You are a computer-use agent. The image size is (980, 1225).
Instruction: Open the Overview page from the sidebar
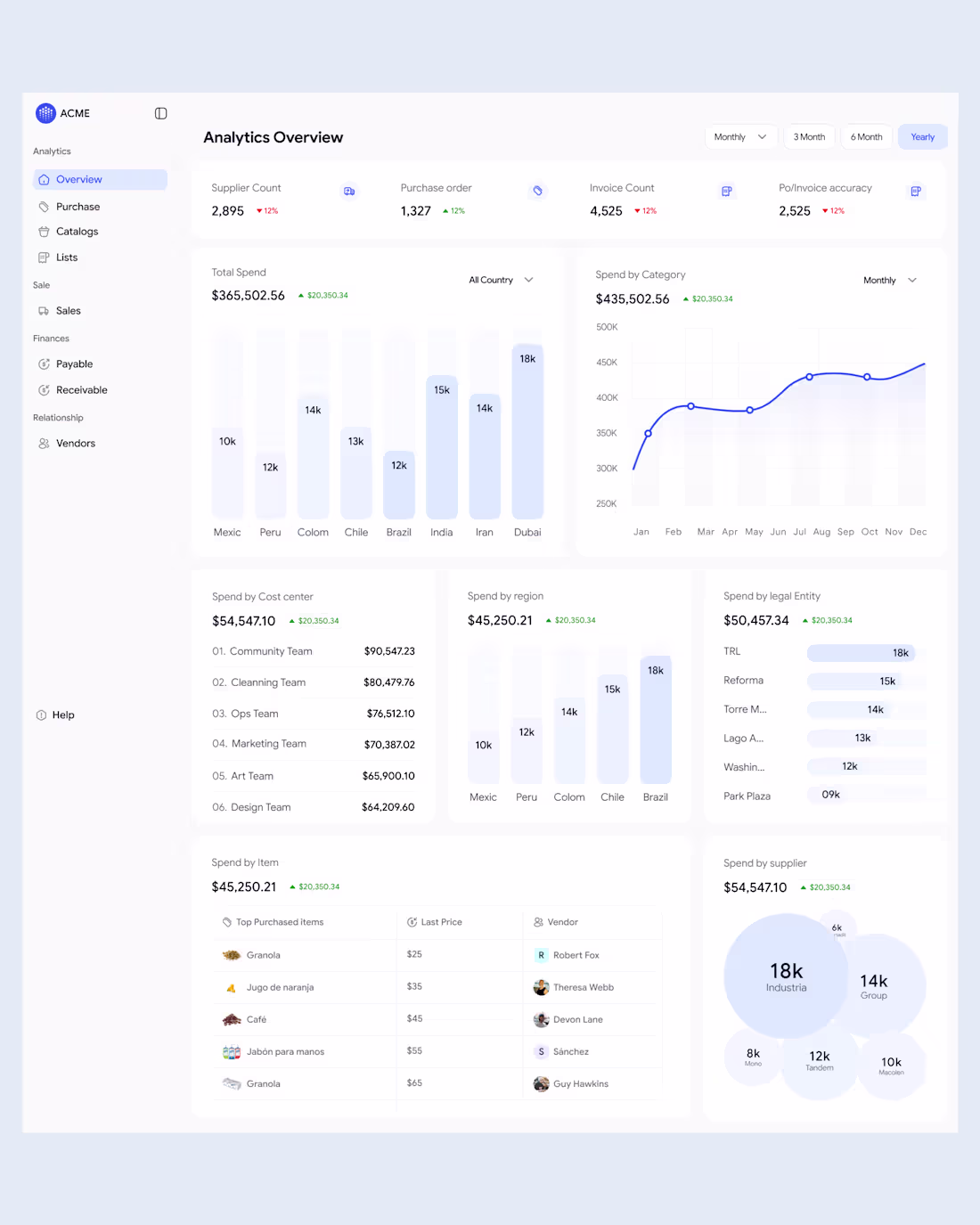coord(80,179)
